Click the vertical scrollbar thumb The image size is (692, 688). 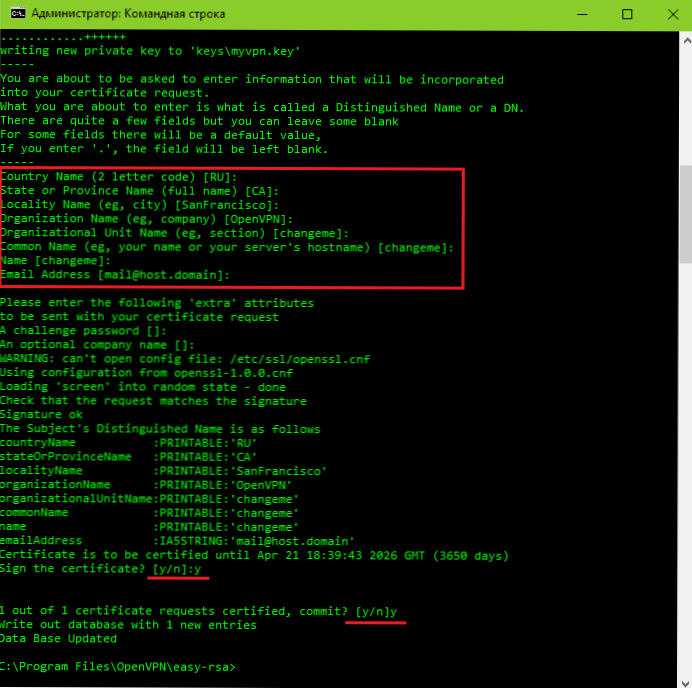683,420
